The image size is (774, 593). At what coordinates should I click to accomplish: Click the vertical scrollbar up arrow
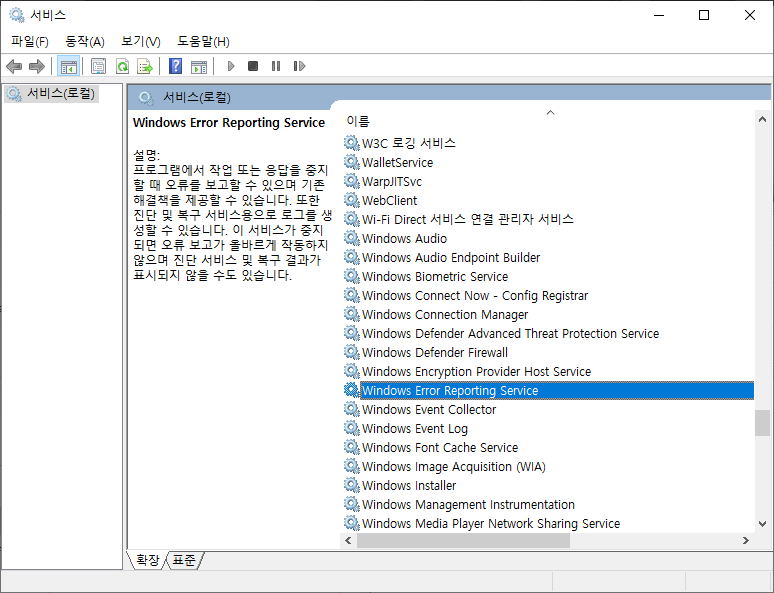pyautogui.click(x=762, y=119)
